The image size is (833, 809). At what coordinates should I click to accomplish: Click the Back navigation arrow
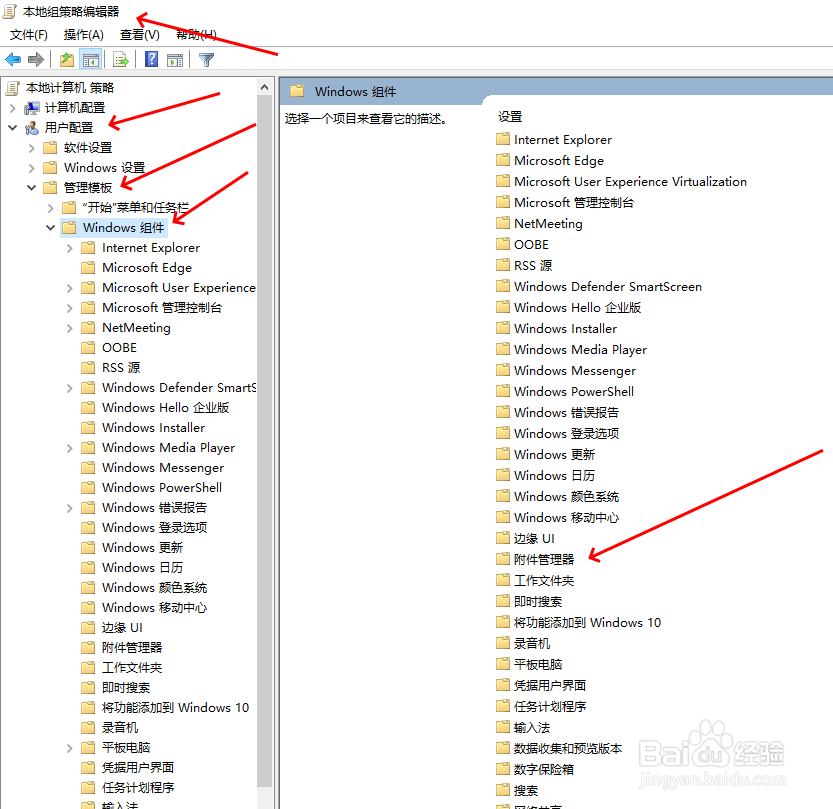click(x=13, y=59)
